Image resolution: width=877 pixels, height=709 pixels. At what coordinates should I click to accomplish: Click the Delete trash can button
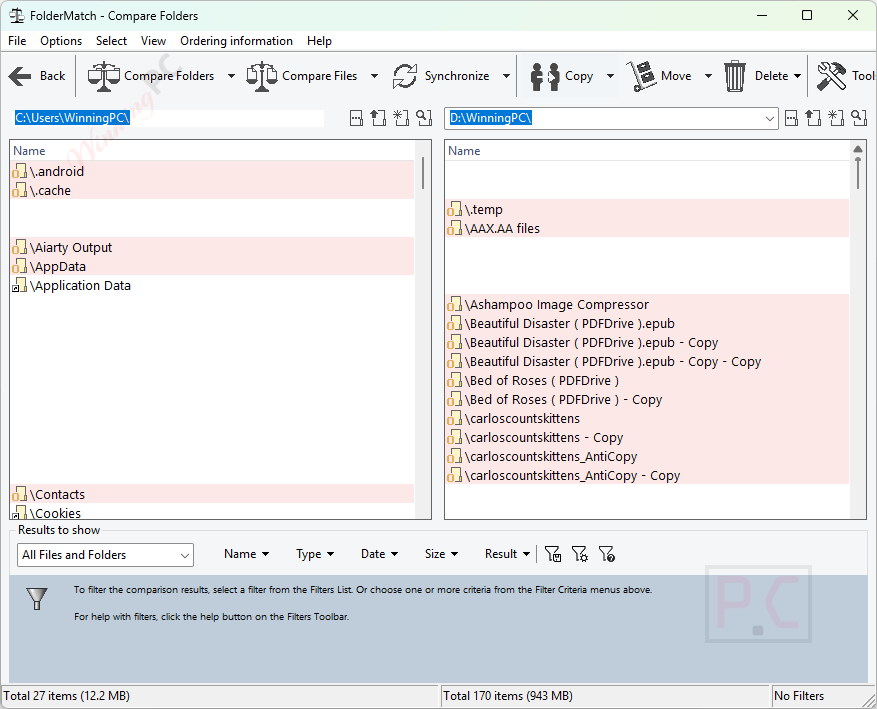pyautogui.click(x=756, y=76)
